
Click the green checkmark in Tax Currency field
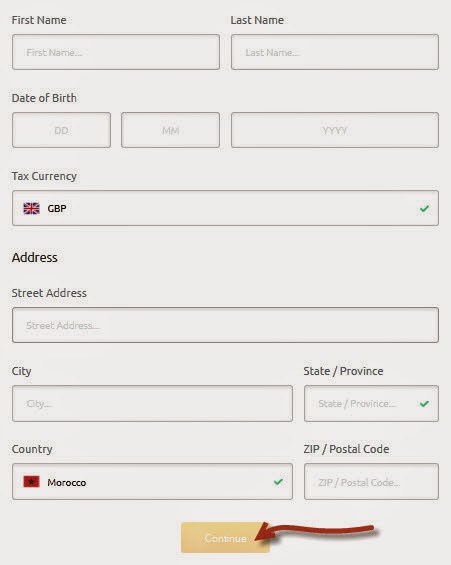tap(424, 208)
